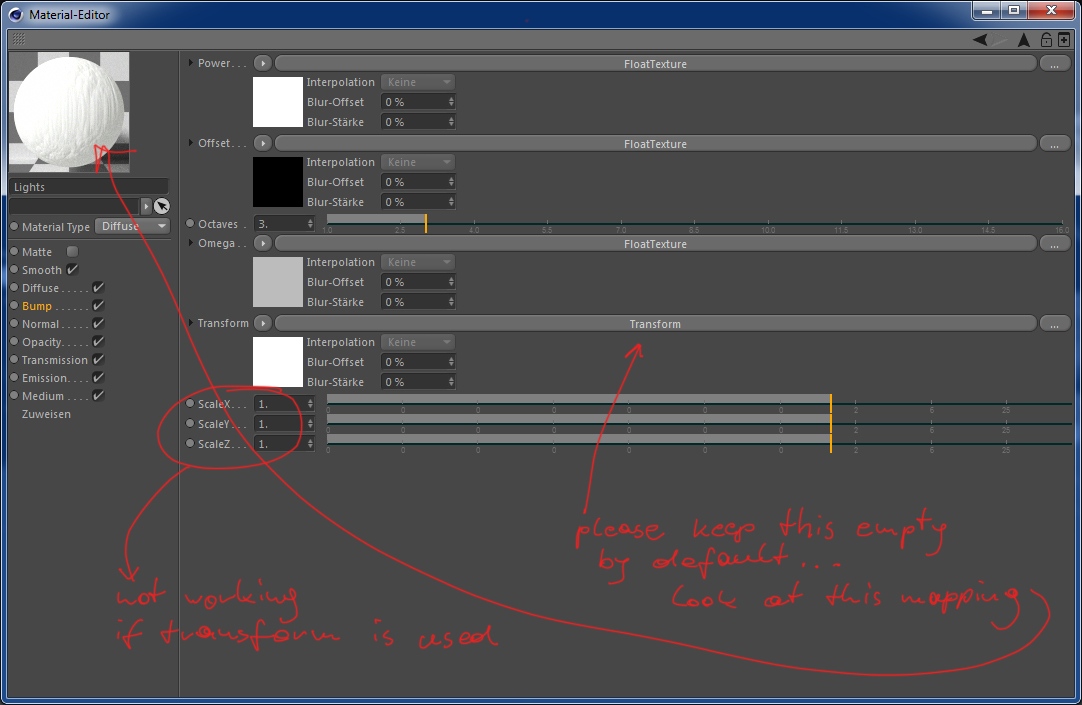This screenshot has width=1082, height=705.
Task: Click the ScaleX animation dot
Action: (x=190, y=404)
